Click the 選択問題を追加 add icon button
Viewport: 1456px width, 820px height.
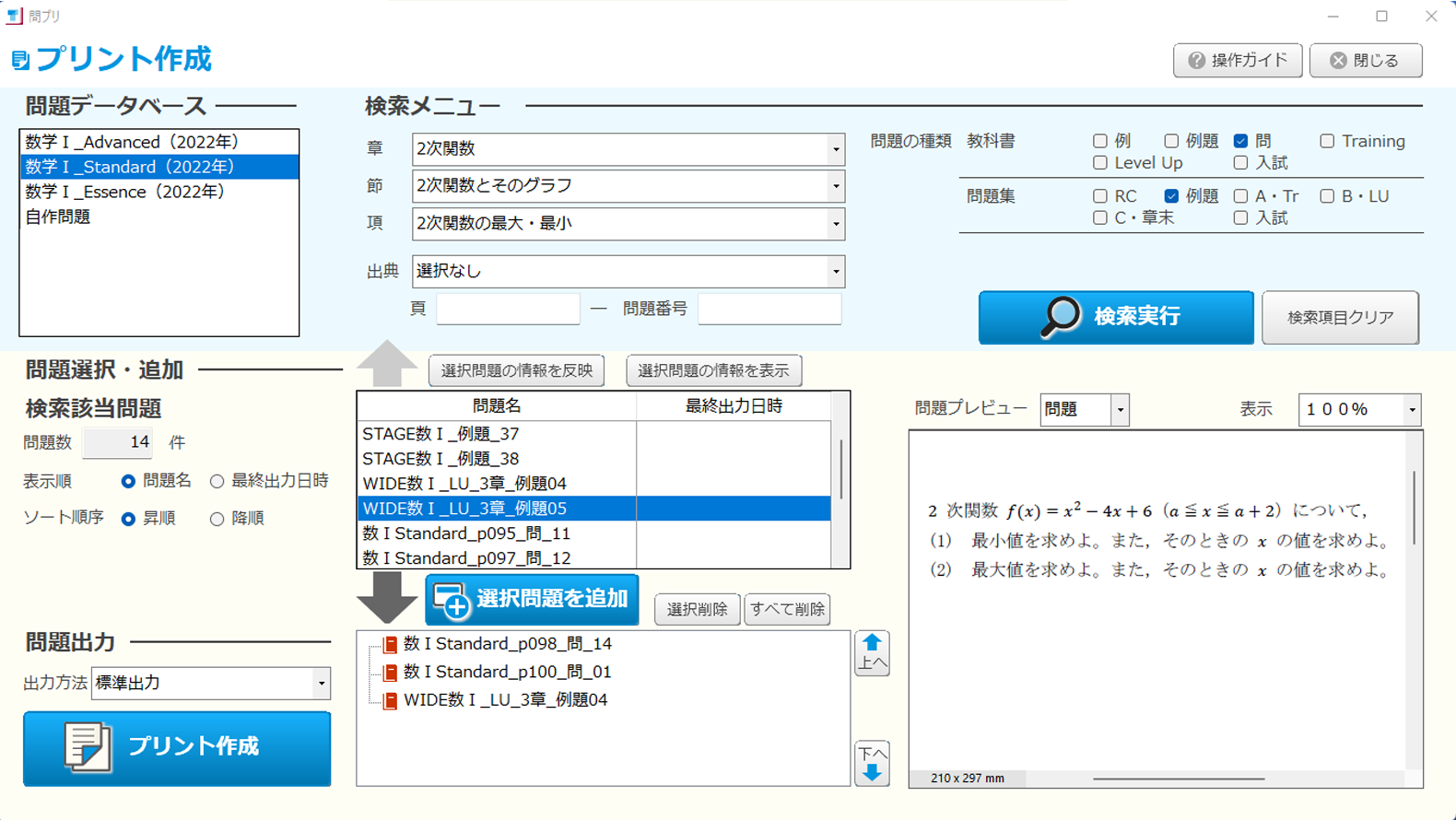coord(532,600)
